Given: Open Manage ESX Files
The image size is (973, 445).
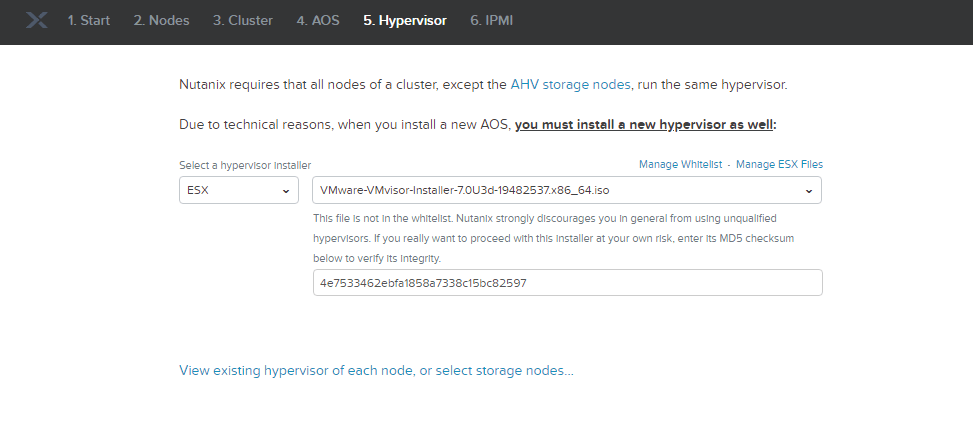Looking at the screenshot, I should (779, 164).
